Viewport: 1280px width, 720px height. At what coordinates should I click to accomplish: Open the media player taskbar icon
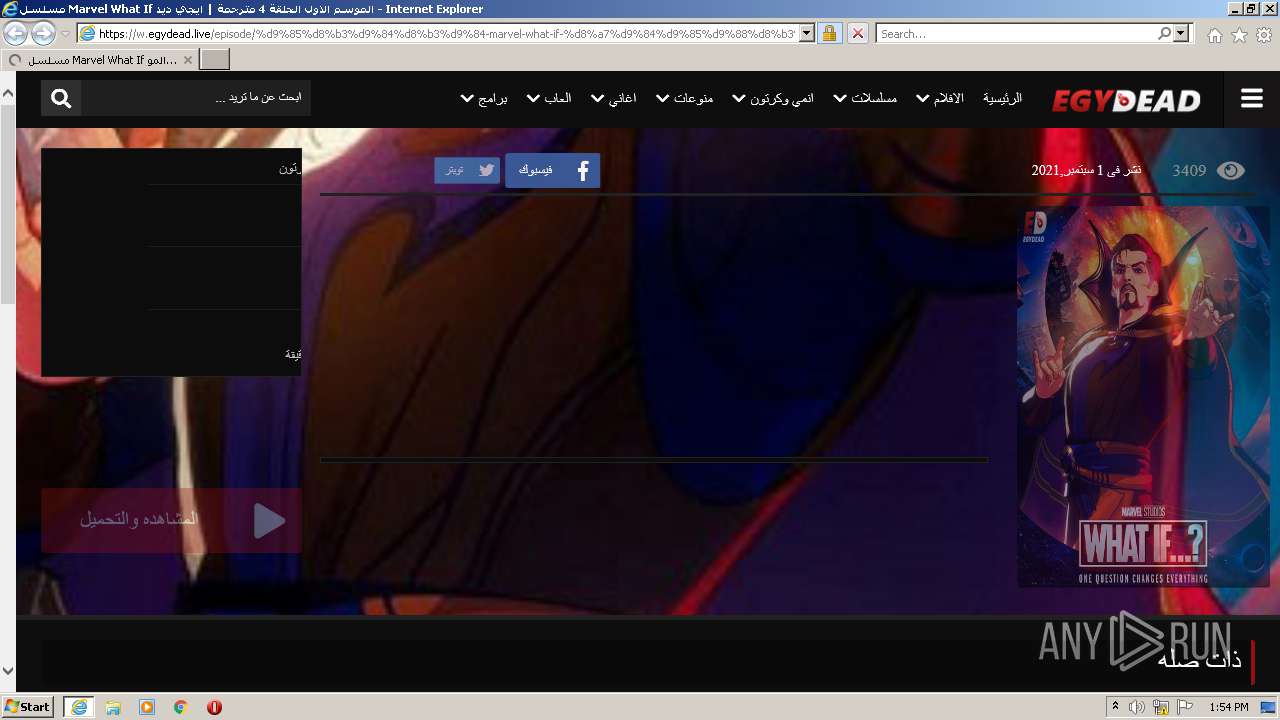[x=147, y=707]
